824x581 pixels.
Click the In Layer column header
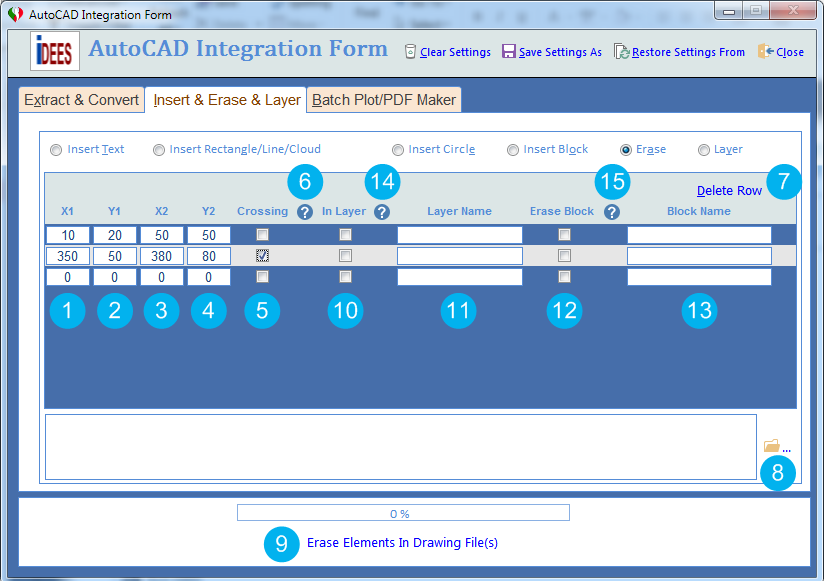coord(344,211)
